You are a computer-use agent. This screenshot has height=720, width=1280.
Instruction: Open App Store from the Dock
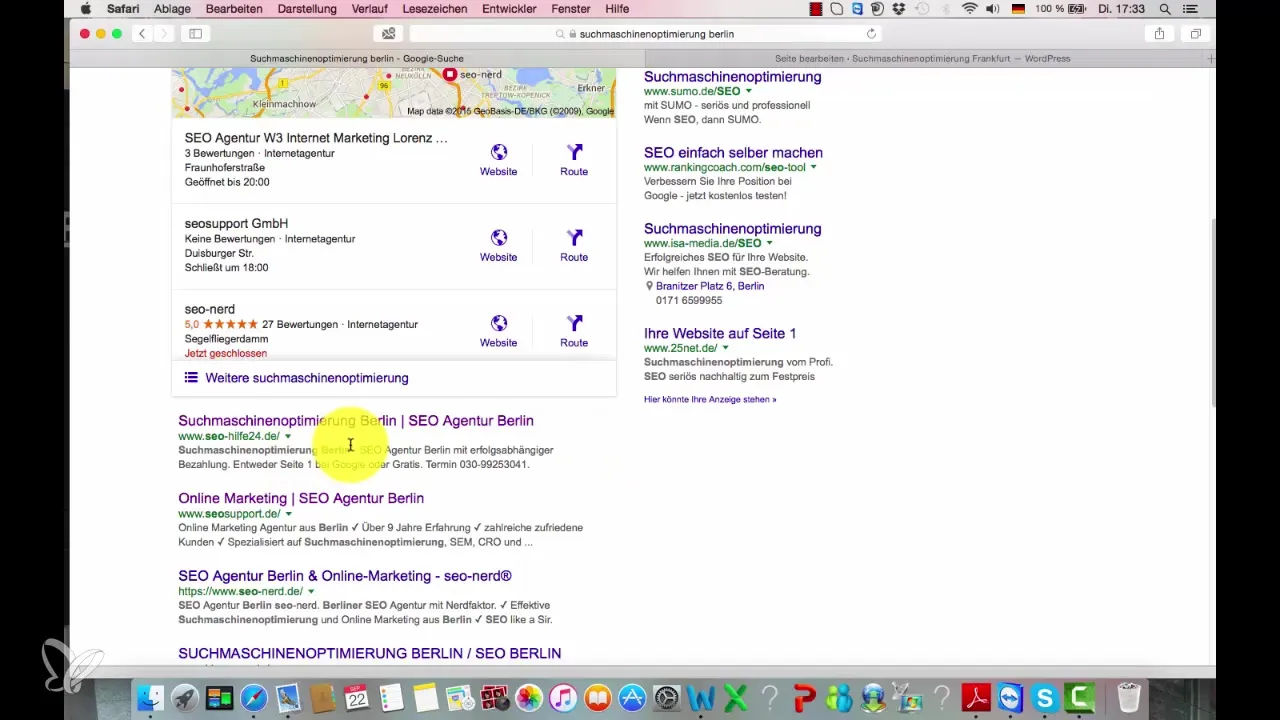(x=632, y=697)
